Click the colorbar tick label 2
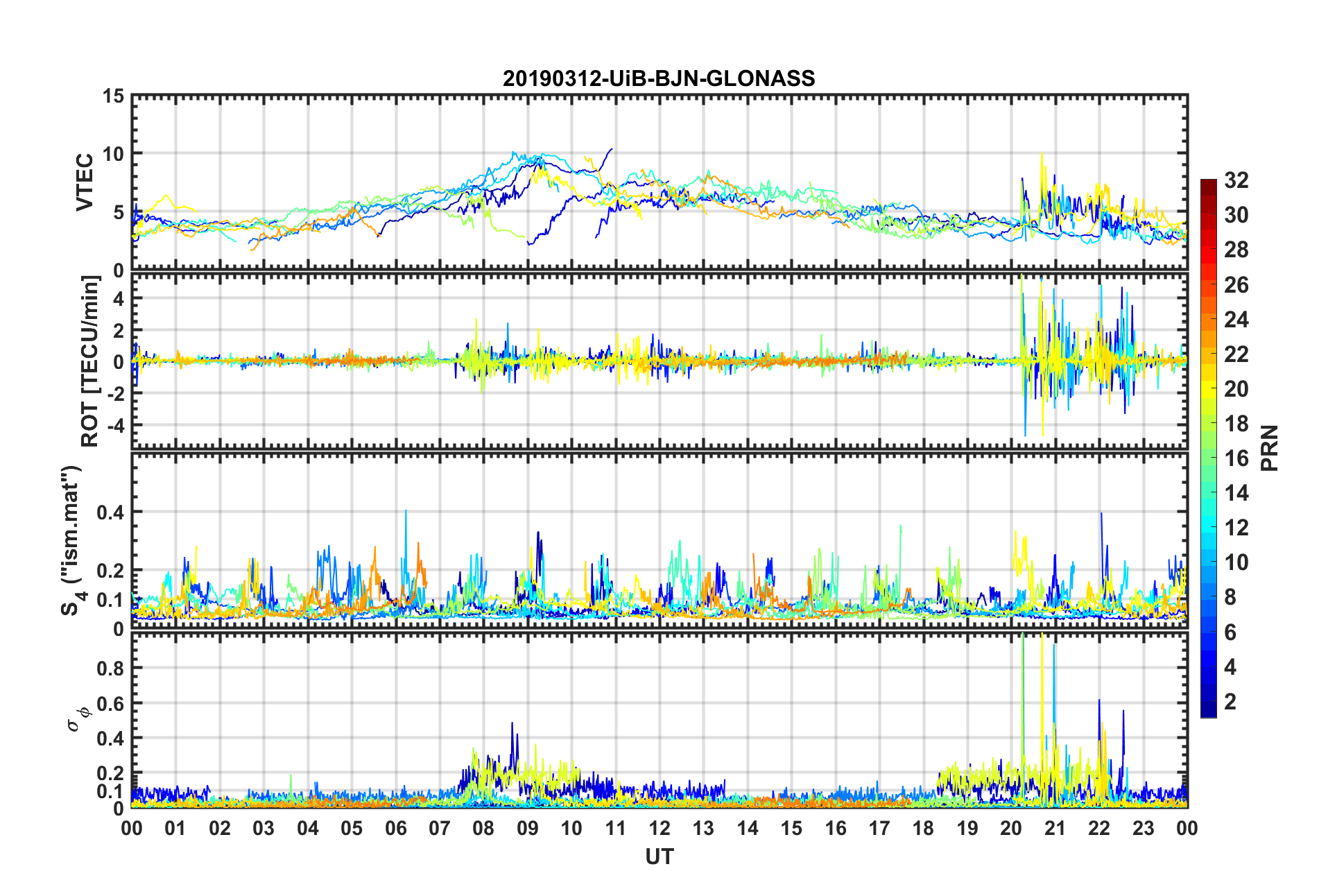 pyautogui.click(x=1230, y=702)
